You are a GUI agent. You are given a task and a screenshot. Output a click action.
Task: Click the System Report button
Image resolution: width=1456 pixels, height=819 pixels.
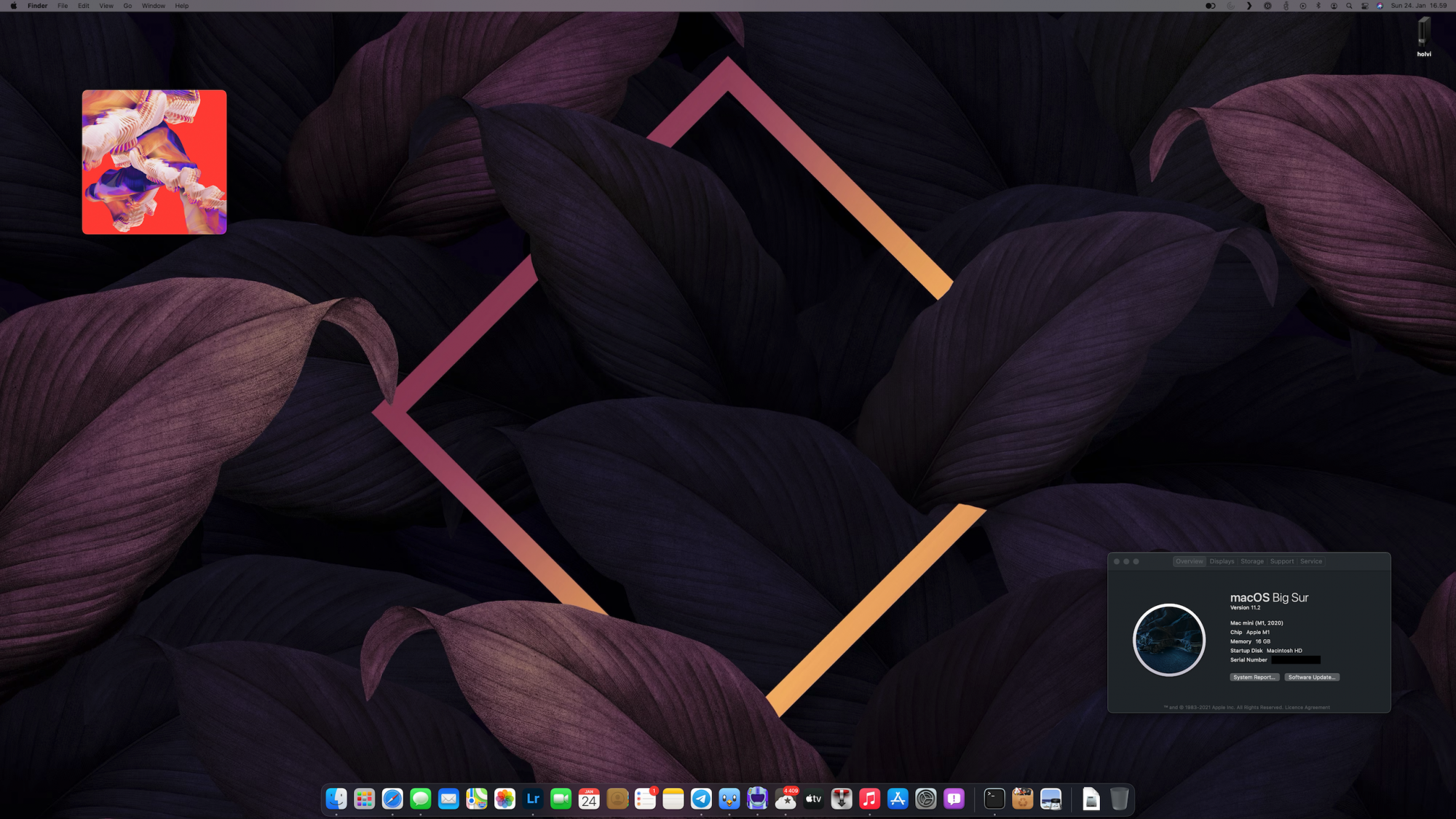[x=1254, y=677]
